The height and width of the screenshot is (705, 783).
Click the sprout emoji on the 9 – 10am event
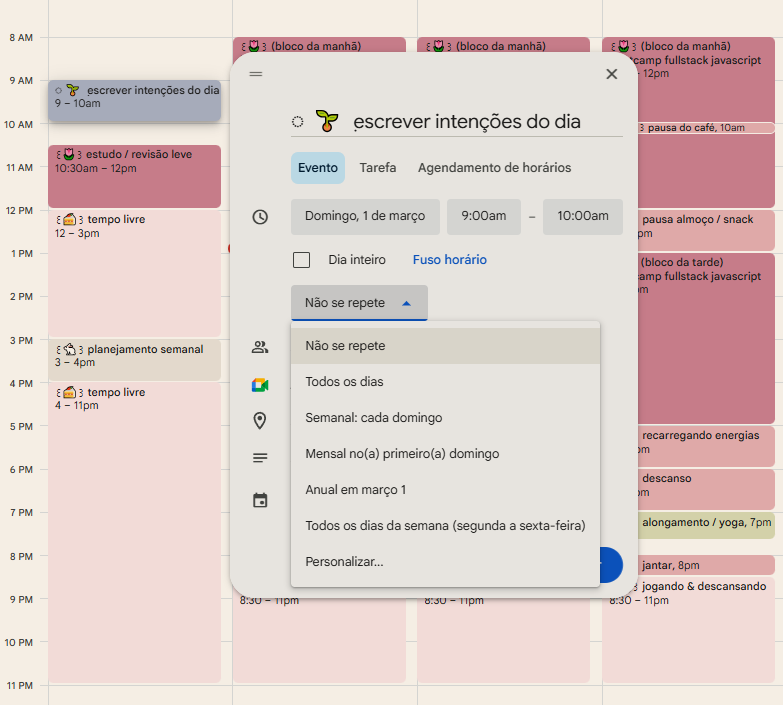click(73, 90)
